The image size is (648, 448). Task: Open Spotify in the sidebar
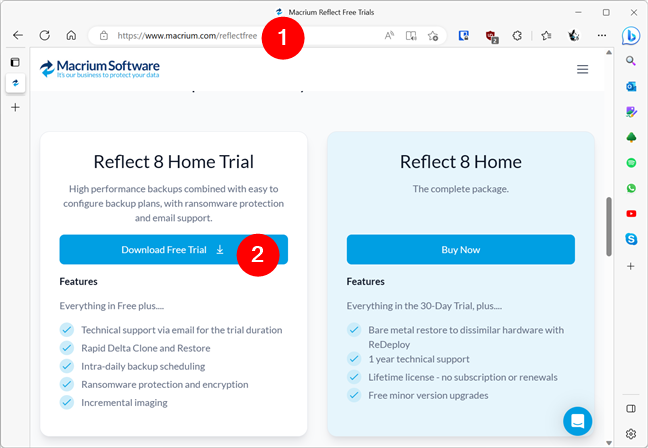click(x=631, y=163)
